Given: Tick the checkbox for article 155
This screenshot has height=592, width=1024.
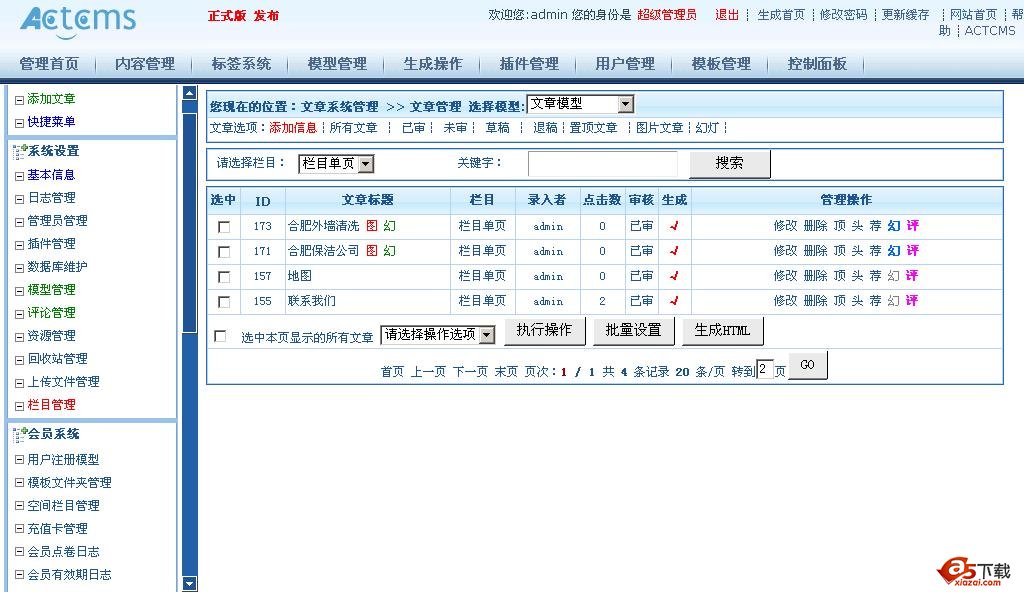Looking at the screenshot, I should [224, 302].
